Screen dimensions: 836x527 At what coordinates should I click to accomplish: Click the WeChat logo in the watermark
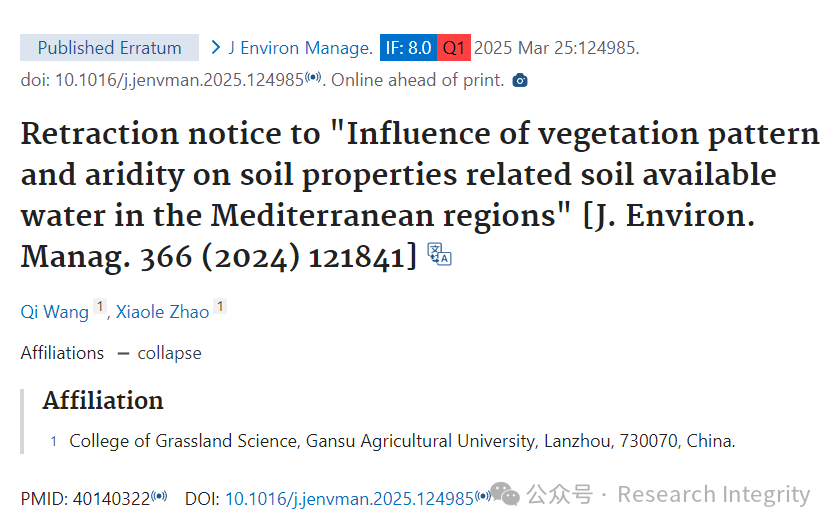(504, 494)
